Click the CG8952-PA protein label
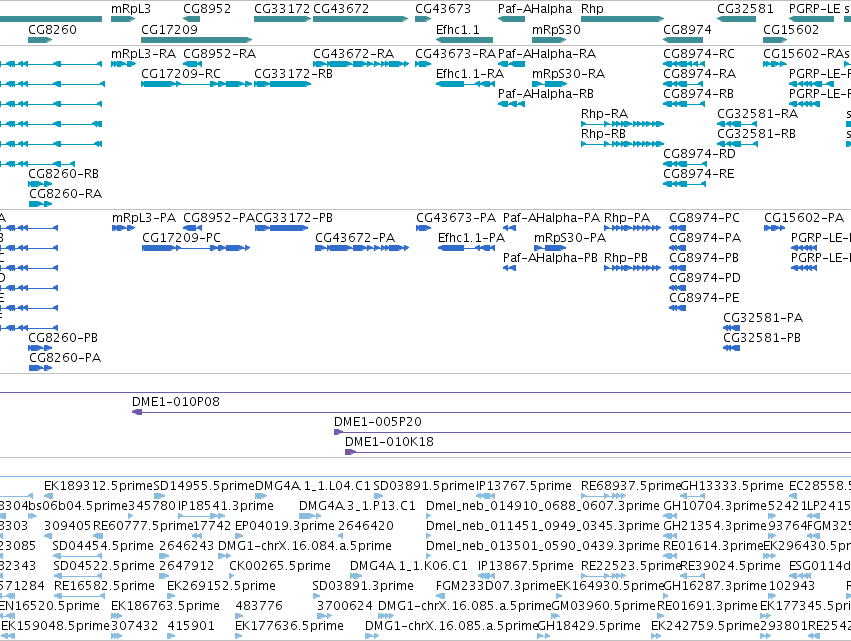 (219, 218)
